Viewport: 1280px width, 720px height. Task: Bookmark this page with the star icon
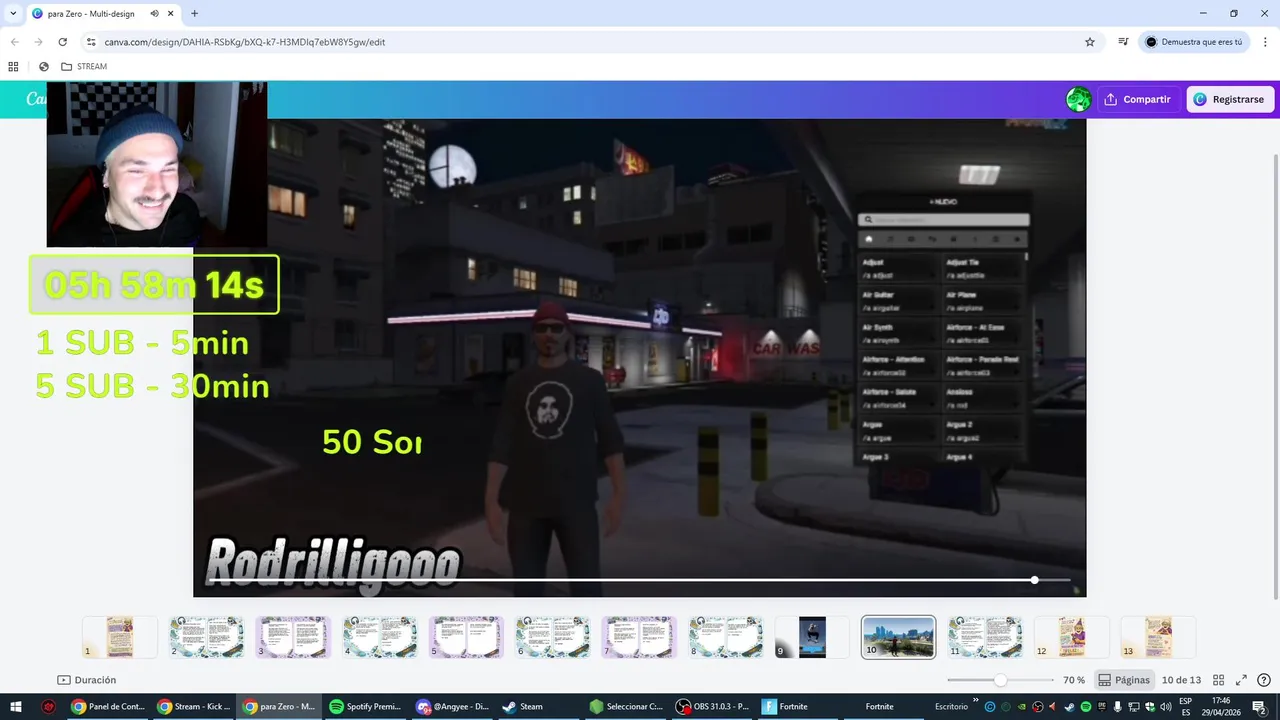click(1090, 42)
